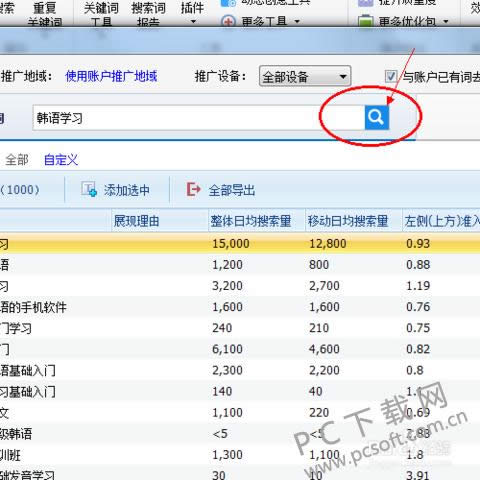
Task: Sort by 整体日均搜索量 column header
Action: click(251, 221)
